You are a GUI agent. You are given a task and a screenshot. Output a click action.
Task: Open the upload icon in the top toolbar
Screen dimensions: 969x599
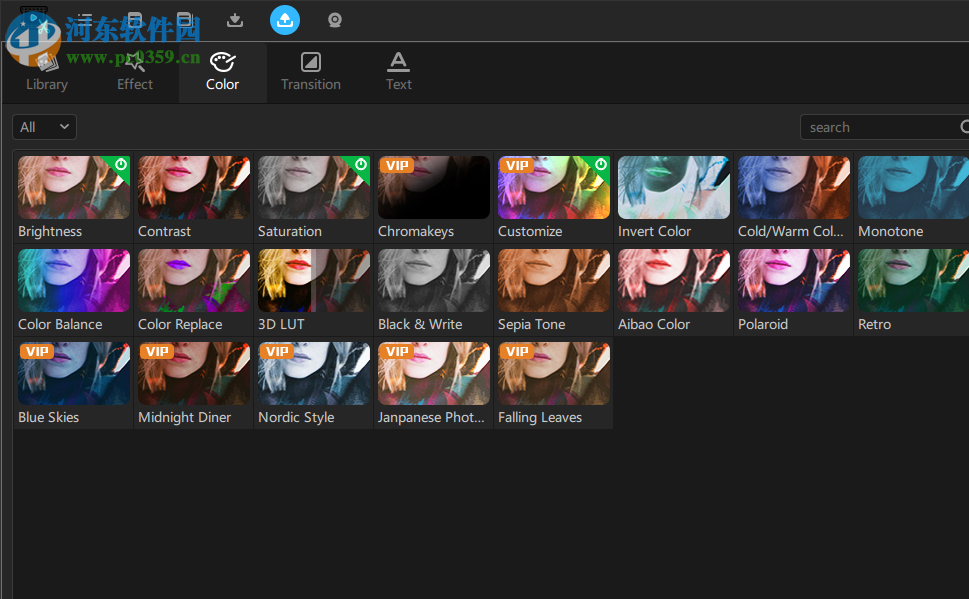284,20
